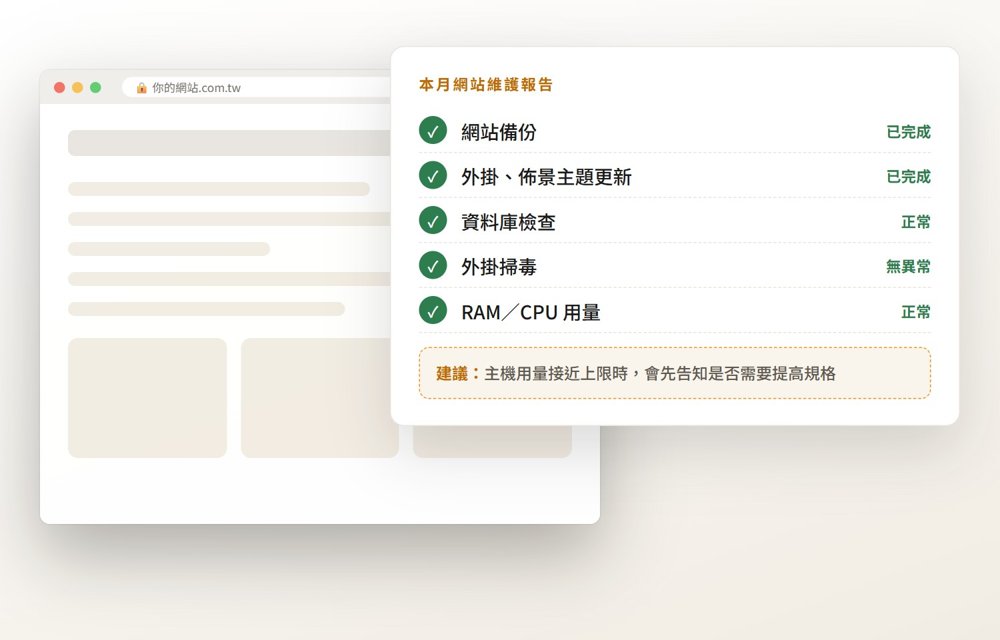The image size is (1000, 640).
Task: Click the red close dot on browser window
Action: point(59,87)
